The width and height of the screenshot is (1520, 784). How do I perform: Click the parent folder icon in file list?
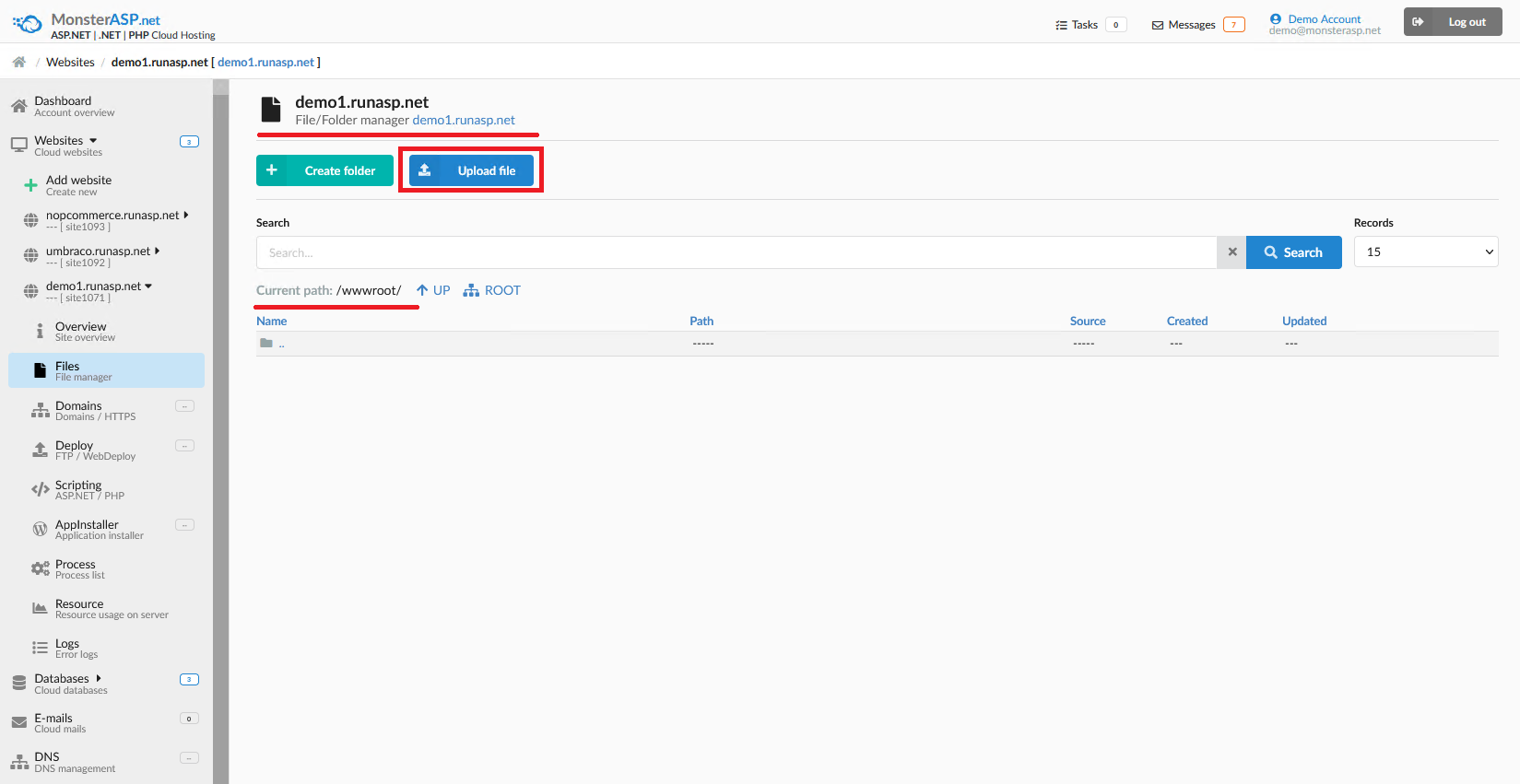[266, 343]
